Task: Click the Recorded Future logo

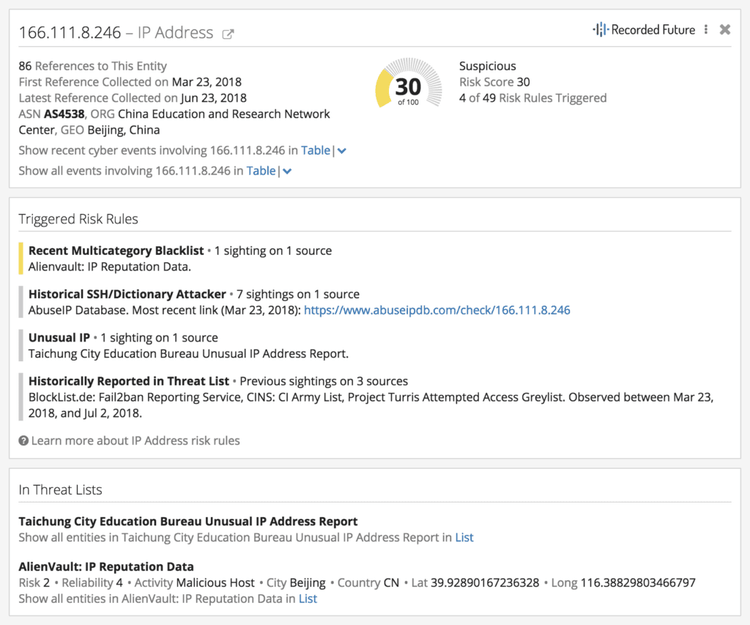Action: 643,30
